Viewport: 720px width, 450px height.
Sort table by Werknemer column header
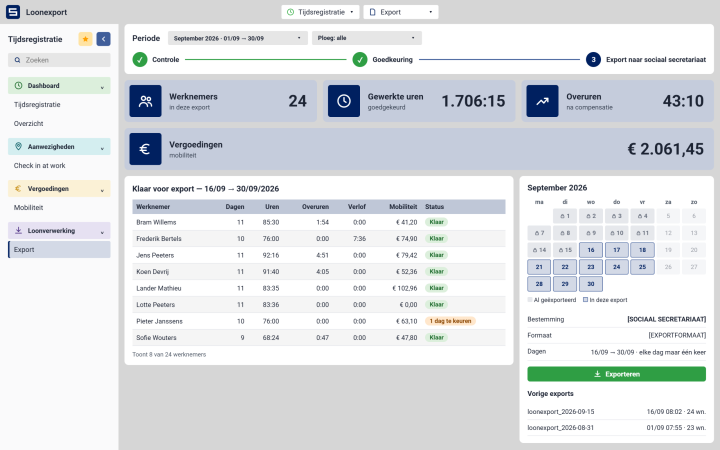[x=153, y=207]
